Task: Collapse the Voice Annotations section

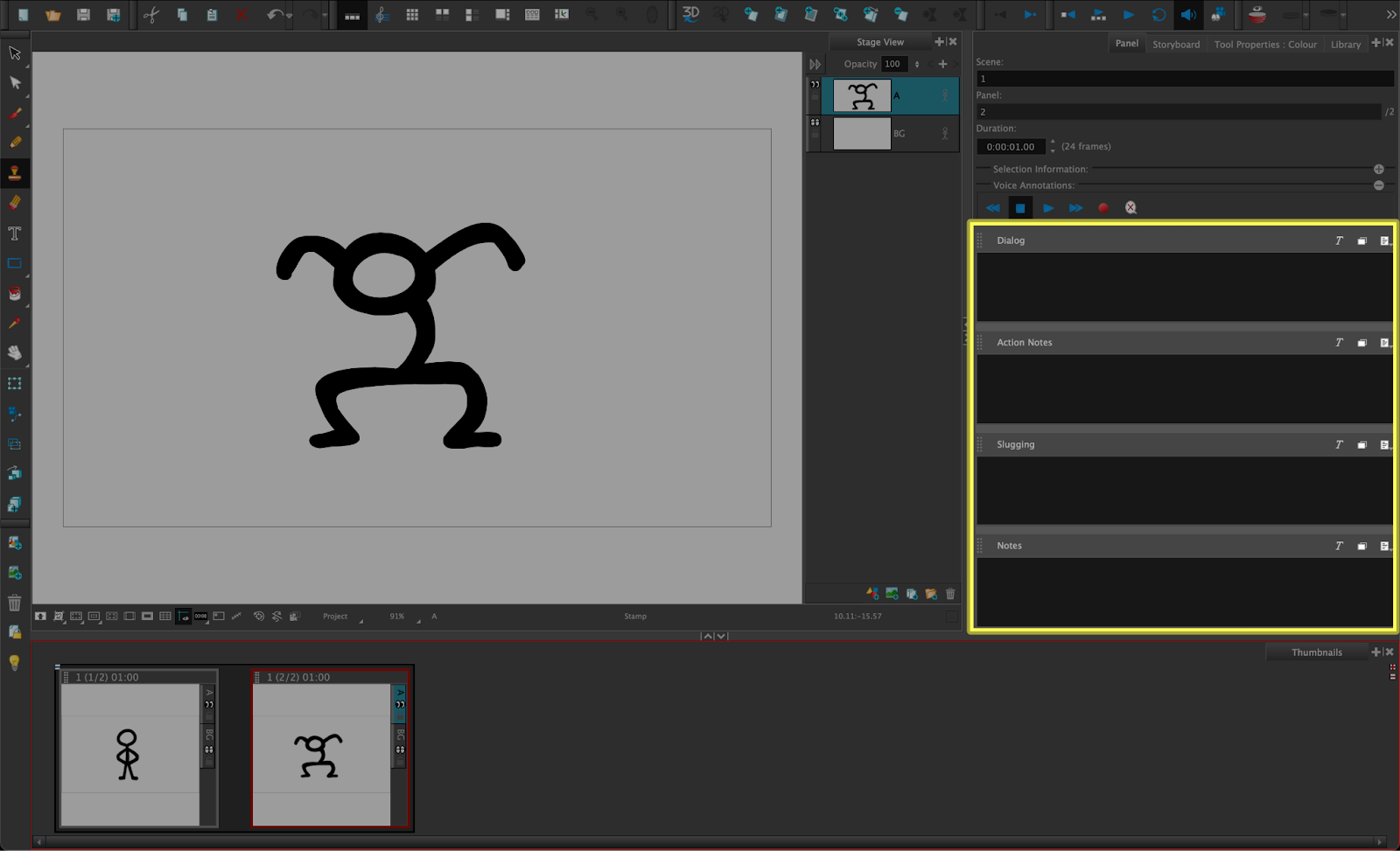Action: point(1378,185)
